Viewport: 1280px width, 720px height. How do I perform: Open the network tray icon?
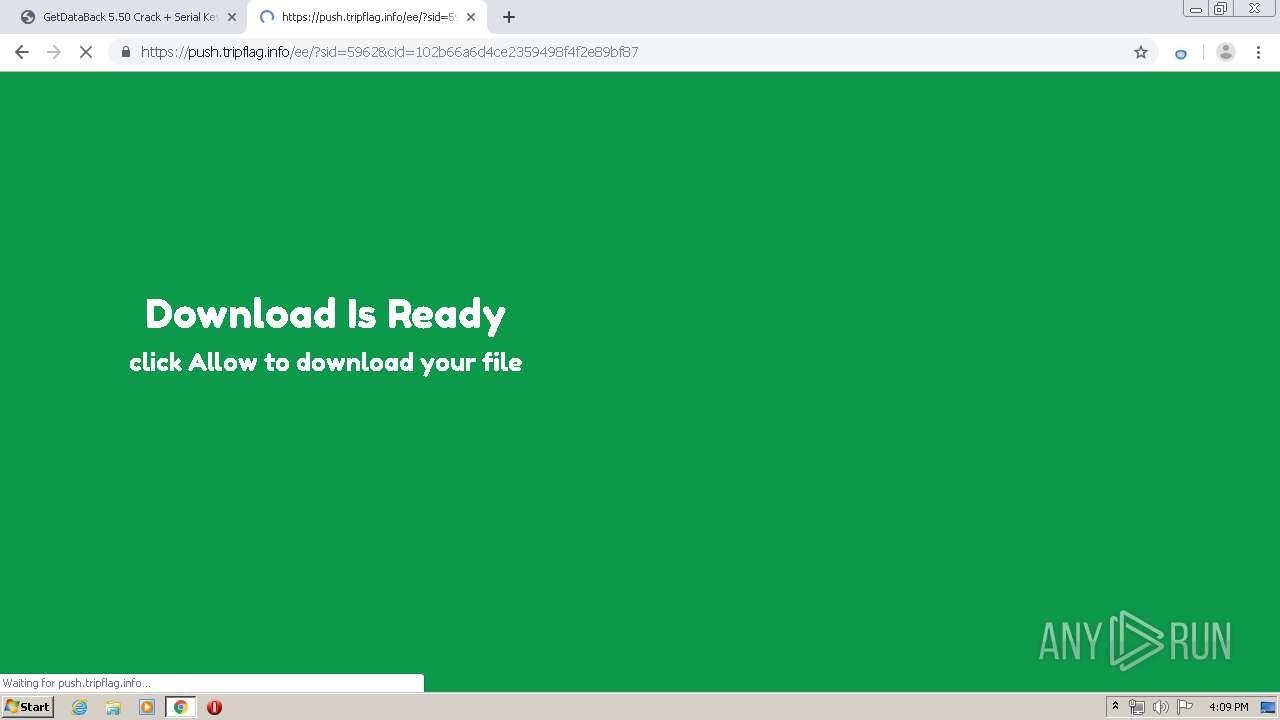pyautogui.click(x=1137, y=707)
